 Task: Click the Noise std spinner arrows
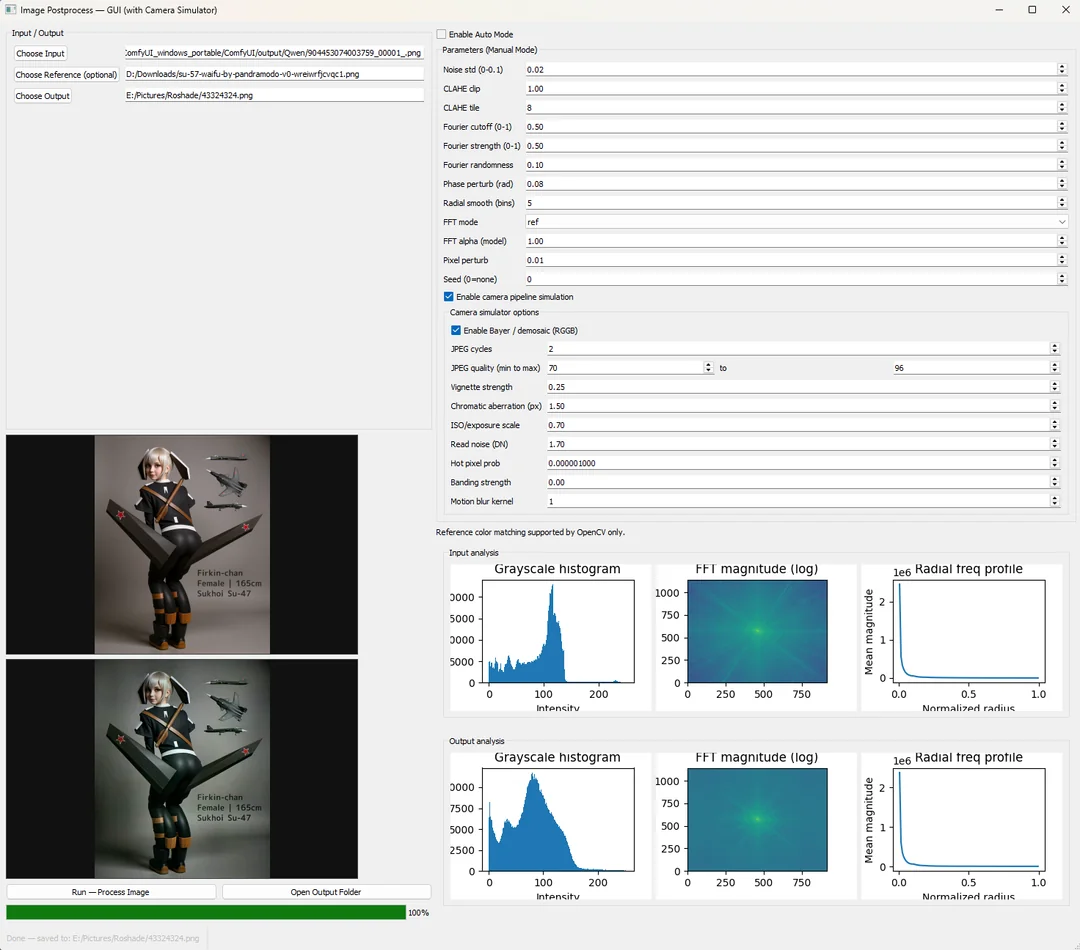pos(1061,70)
